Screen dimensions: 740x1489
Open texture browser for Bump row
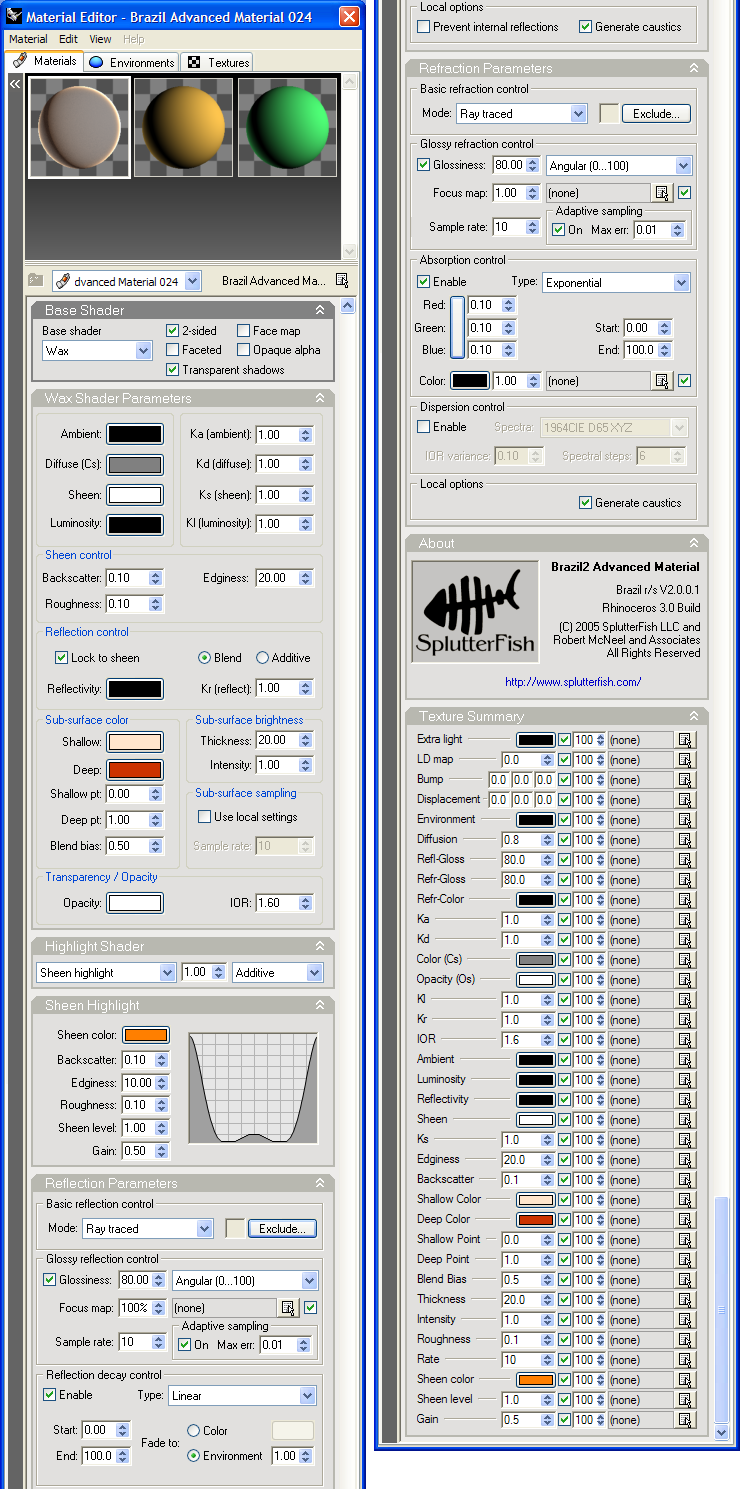tap(685, 780)
